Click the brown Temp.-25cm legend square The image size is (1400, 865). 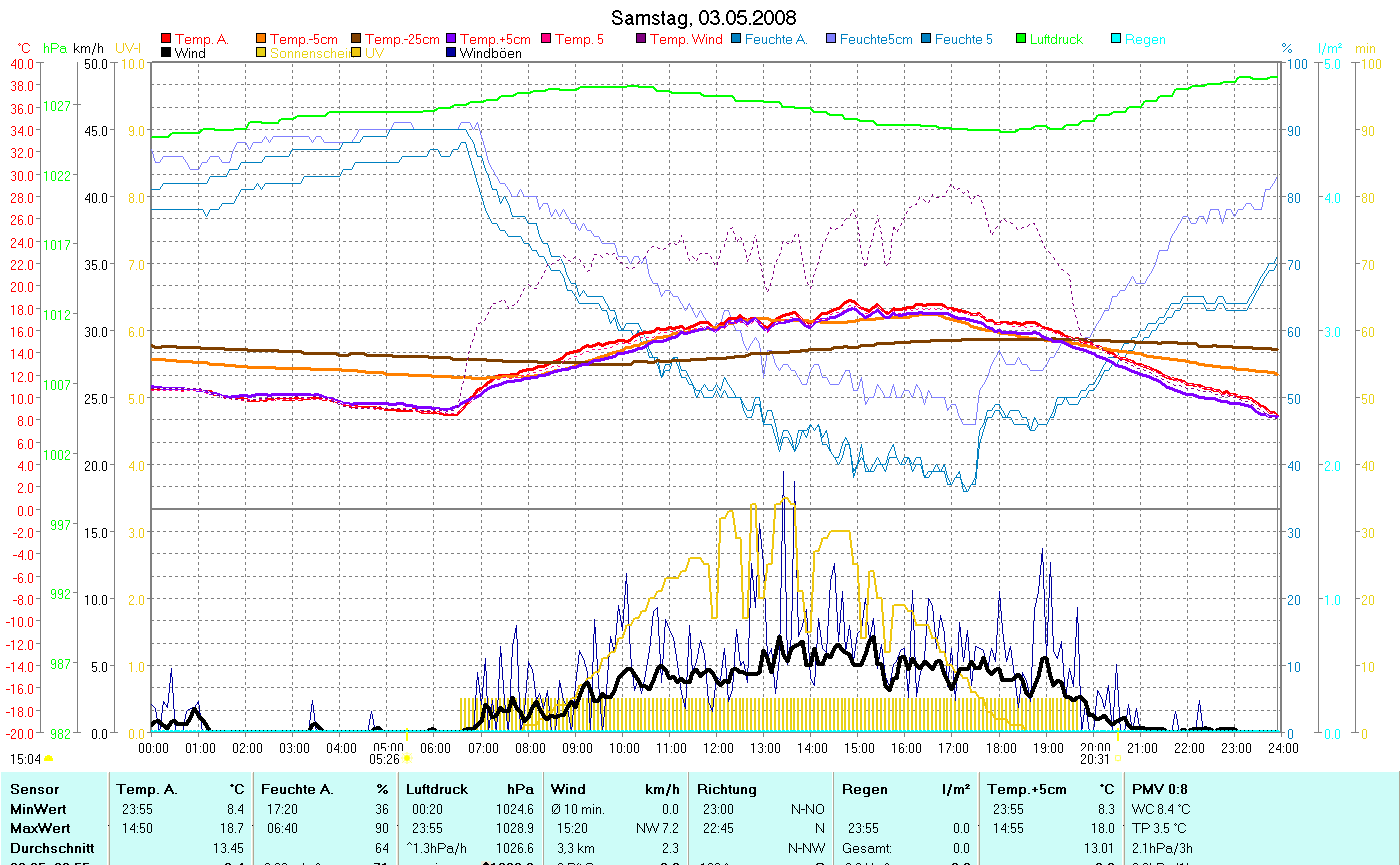357,40
